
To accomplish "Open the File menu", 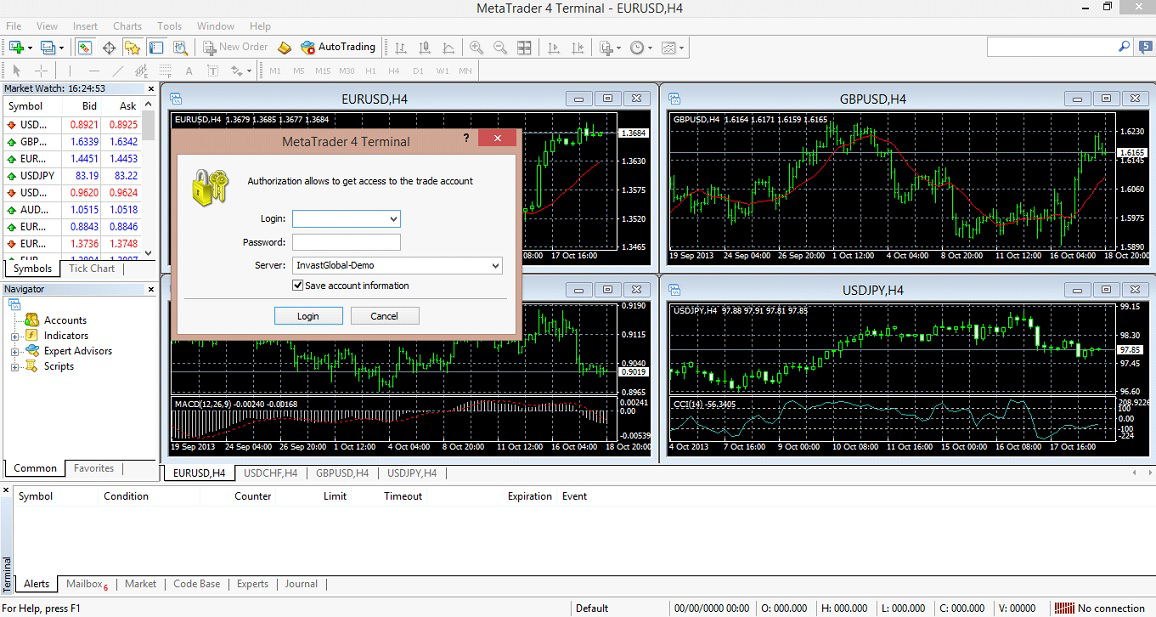I will 14,26.
